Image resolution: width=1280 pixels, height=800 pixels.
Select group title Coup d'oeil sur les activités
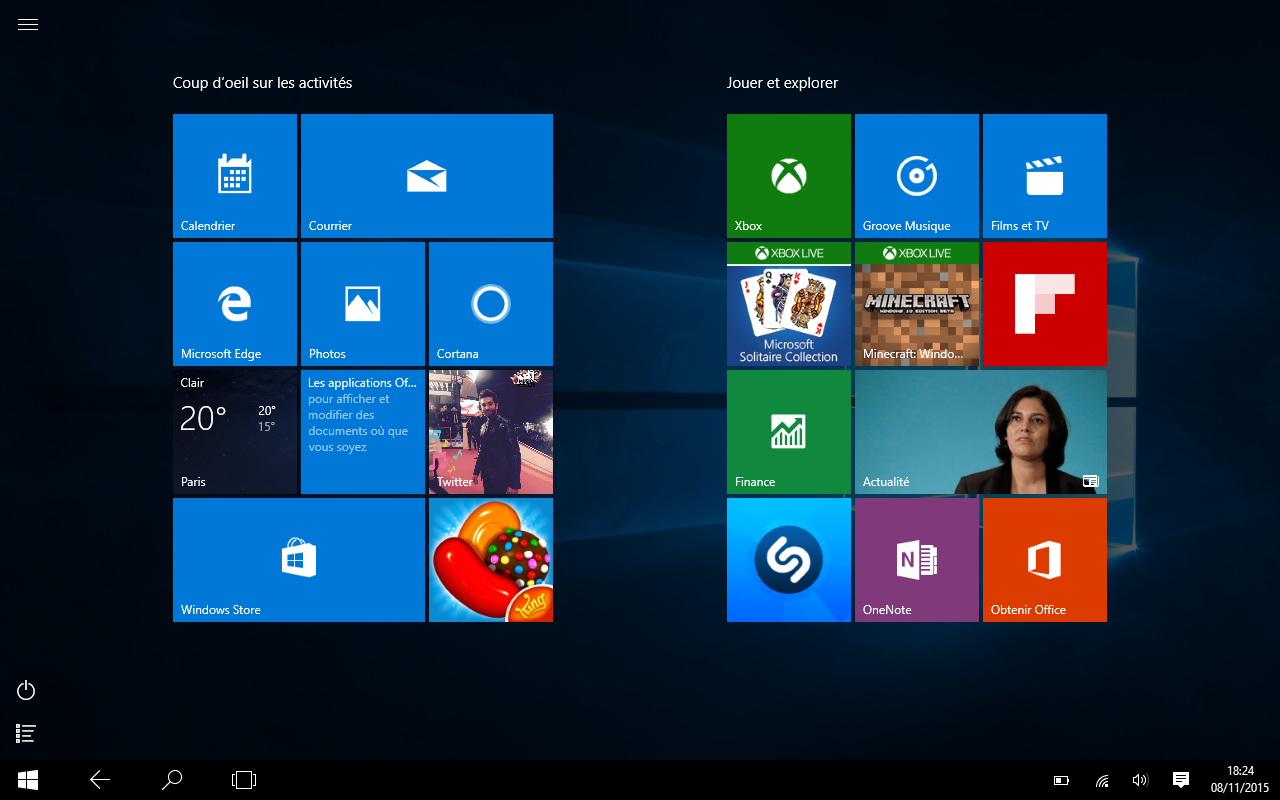[263, 83]
